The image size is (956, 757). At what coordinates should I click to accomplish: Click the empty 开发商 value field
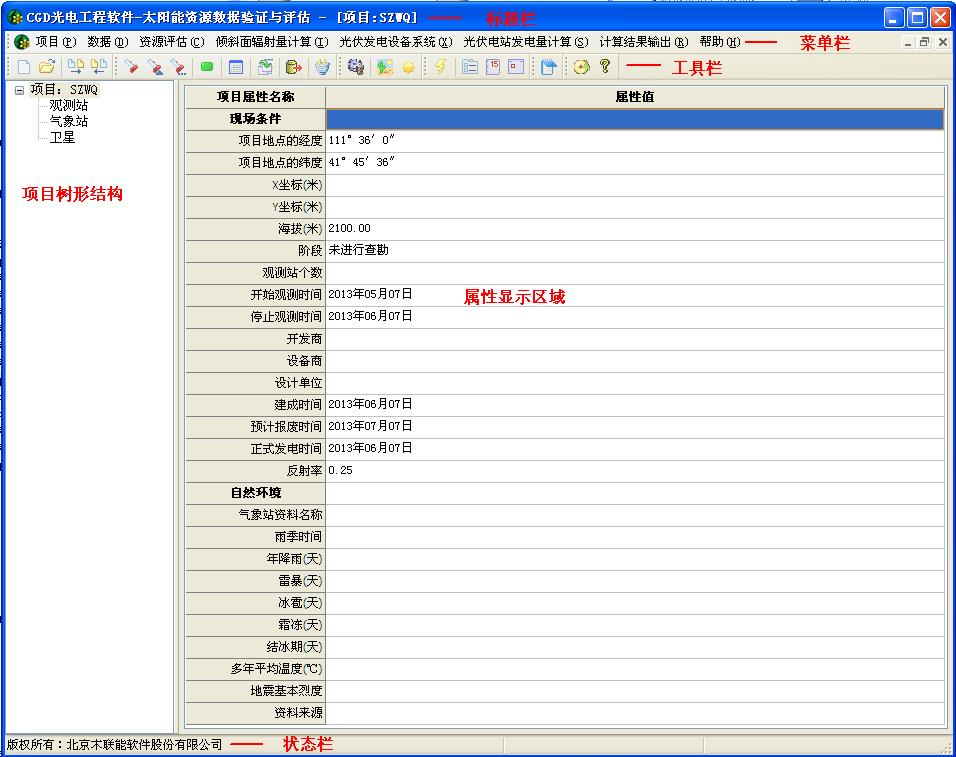click(635, 339)
